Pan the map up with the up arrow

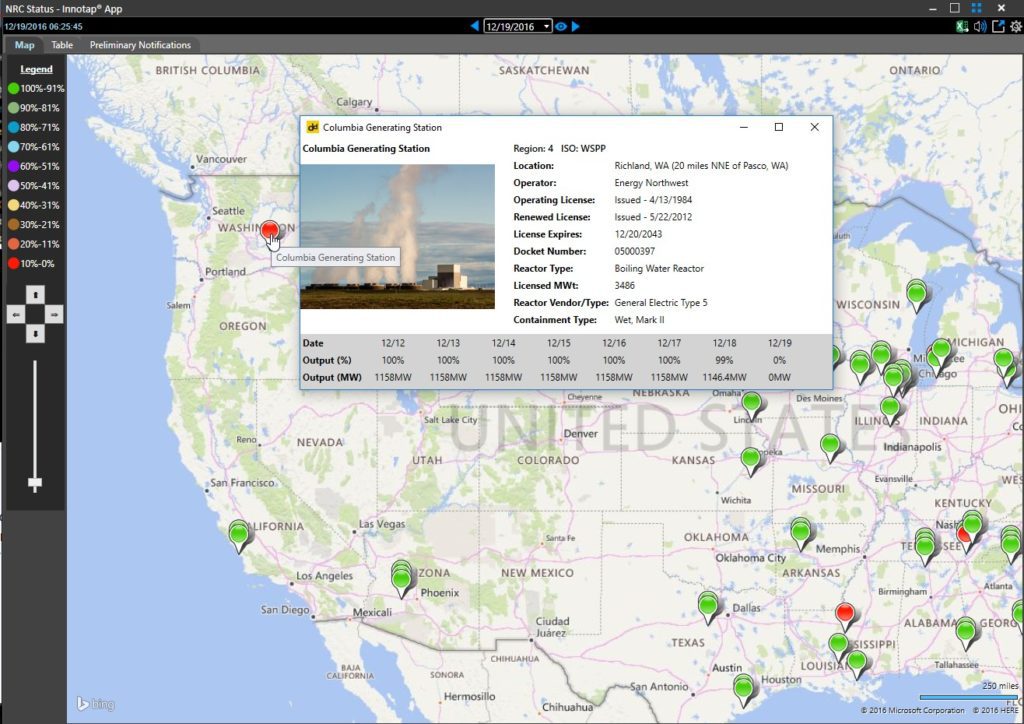tap(35, 295)
